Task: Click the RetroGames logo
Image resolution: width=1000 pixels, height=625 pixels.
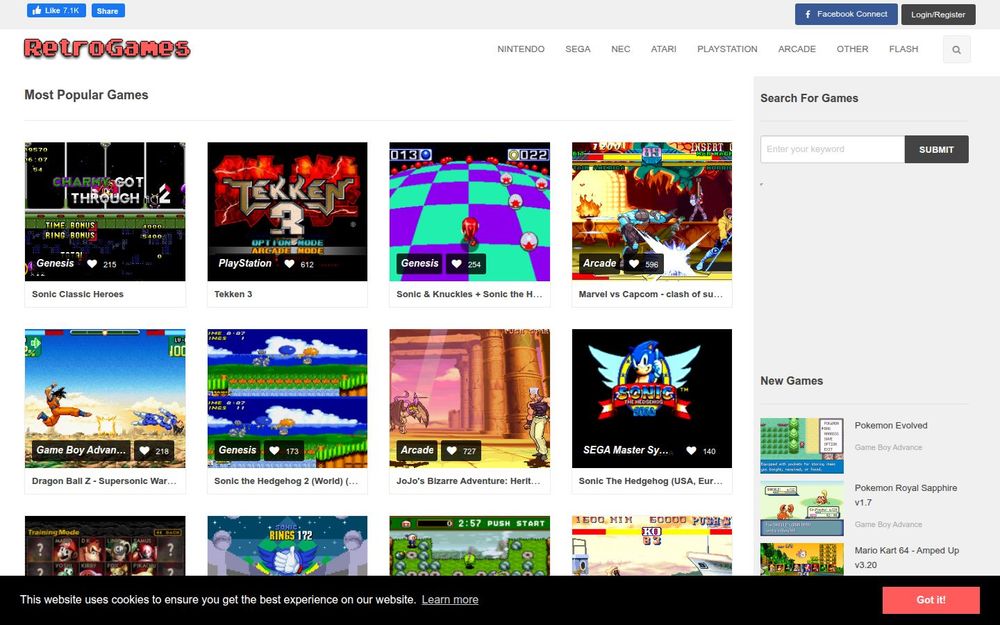Action: (x=107, y=48)
